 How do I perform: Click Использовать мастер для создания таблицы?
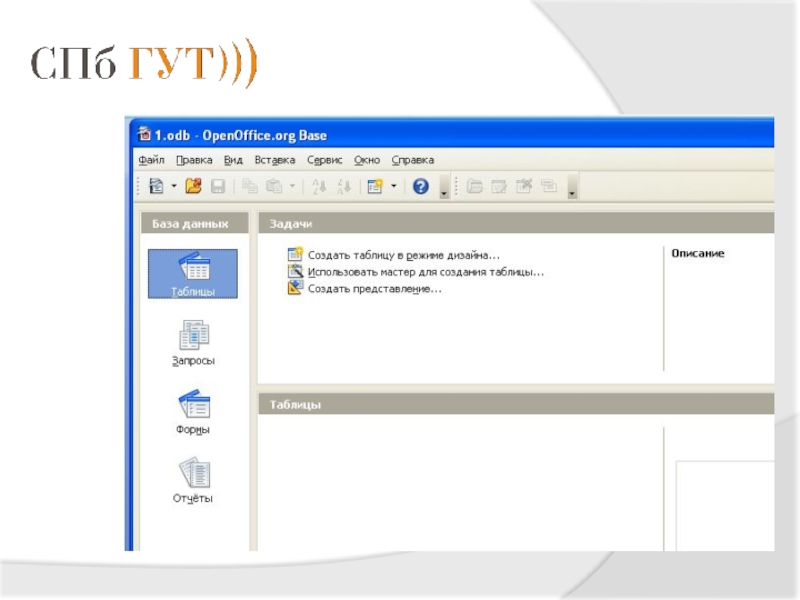click(426, 272)
